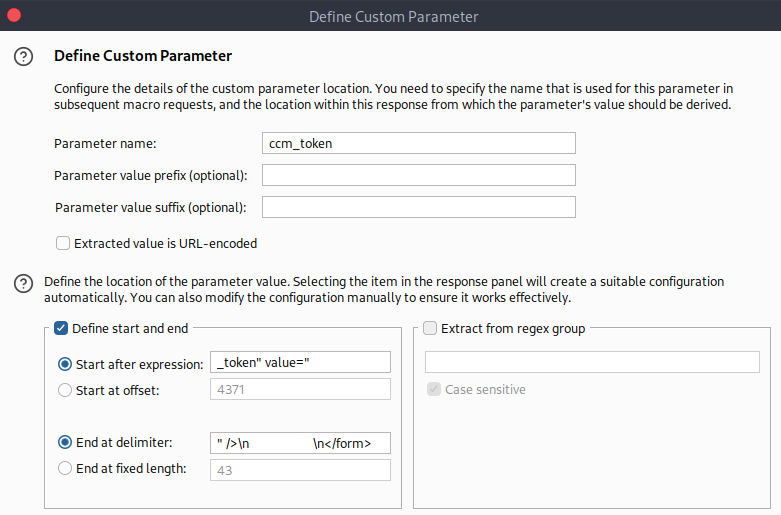The height and width of the screenshot is (515, 781).
Task: Focus the Parameter value prefix input
Action: point(418,175)
